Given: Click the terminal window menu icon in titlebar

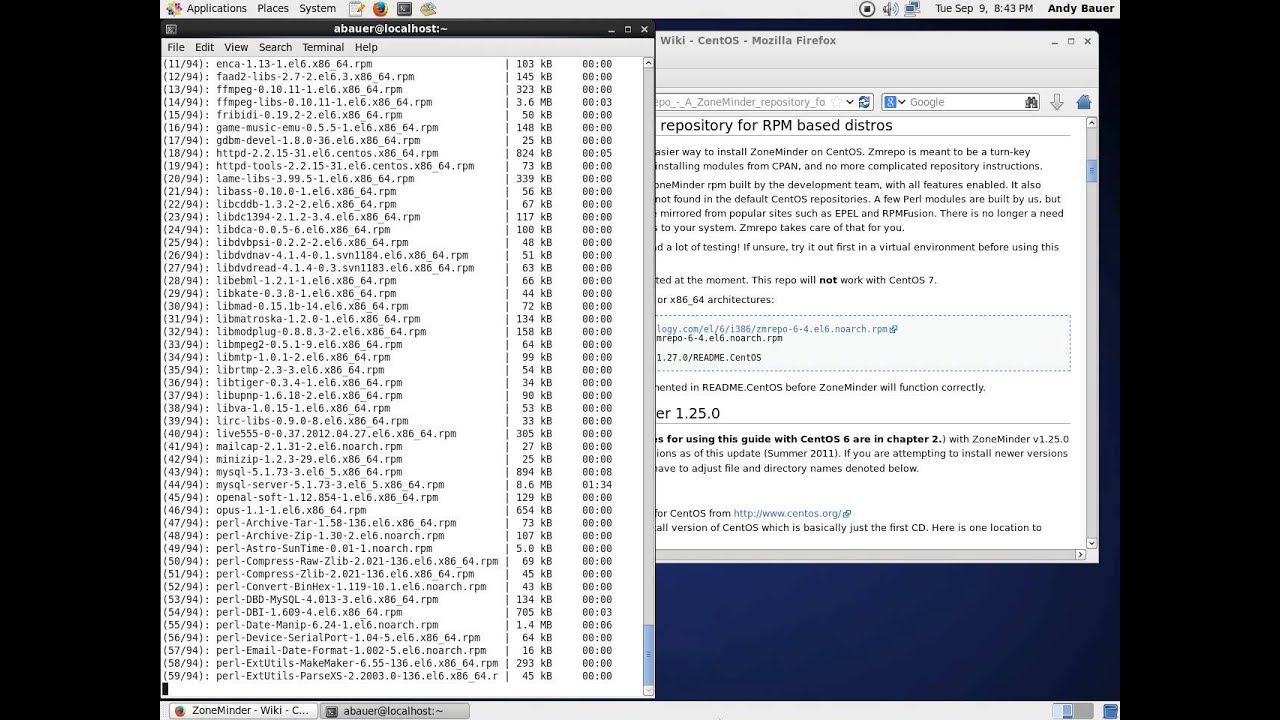Looking at the screenshot, I should coord(171,29).
